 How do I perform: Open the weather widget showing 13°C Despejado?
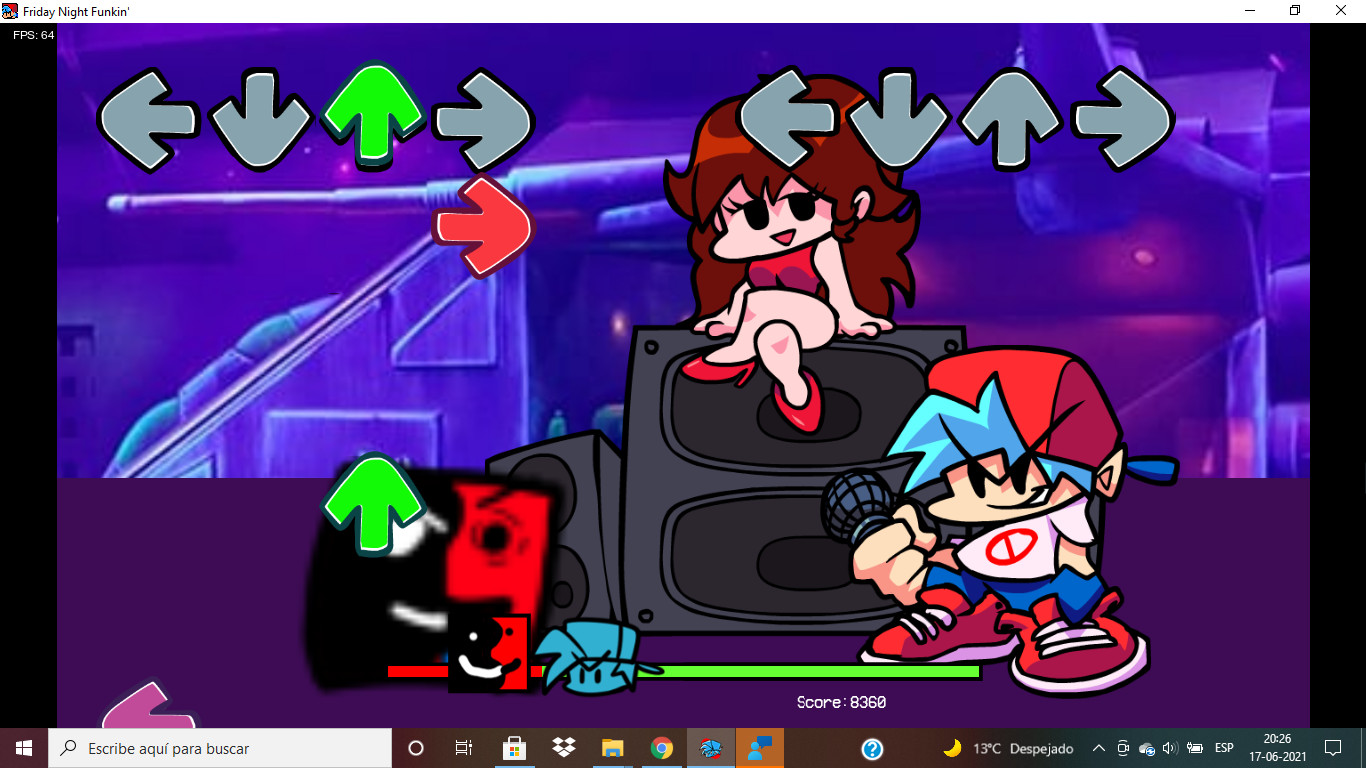(1008, 748)
